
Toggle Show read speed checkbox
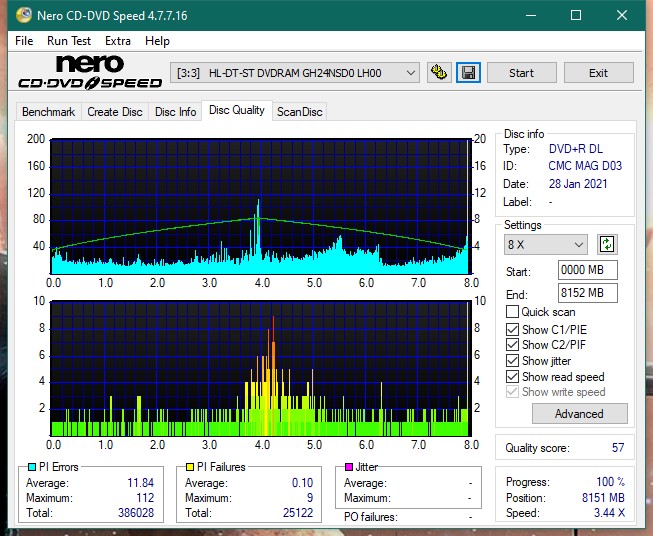tap(512, 376)
